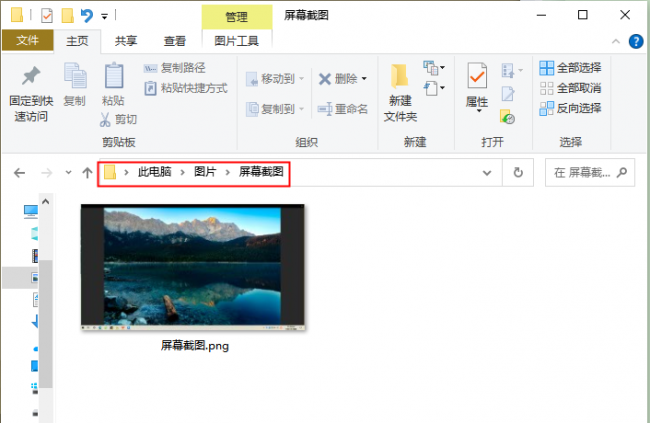Screen dimensions: 650x423
Task: Click the Forward arrow navigation button
Action: click(47, 173)
